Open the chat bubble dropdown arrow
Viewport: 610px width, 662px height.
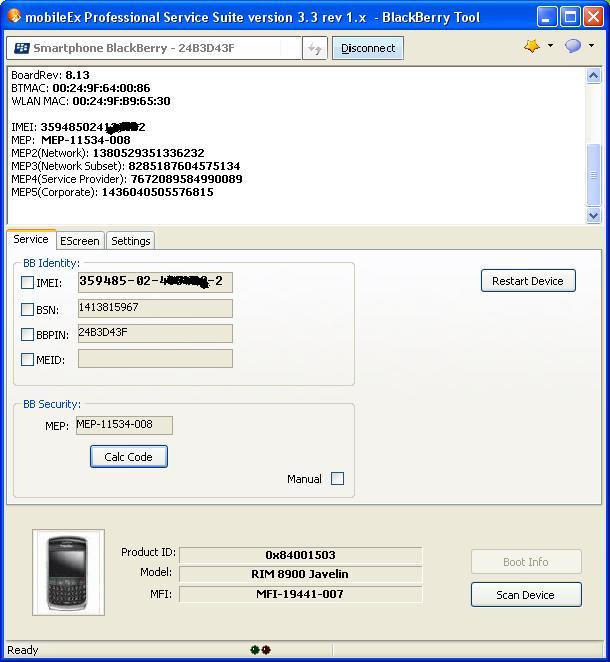point(591,45)
